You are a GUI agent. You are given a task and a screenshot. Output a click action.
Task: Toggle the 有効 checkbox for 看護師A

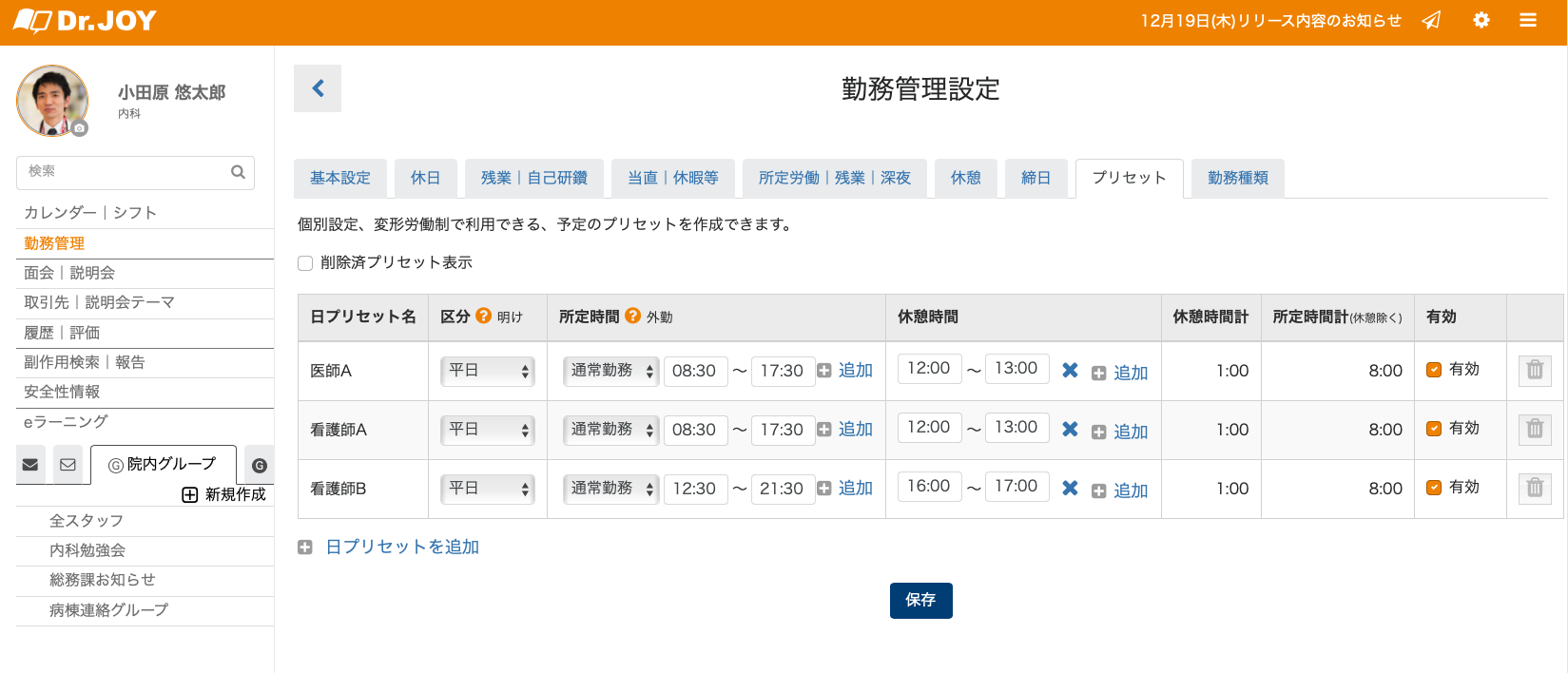click(1434, 429)
